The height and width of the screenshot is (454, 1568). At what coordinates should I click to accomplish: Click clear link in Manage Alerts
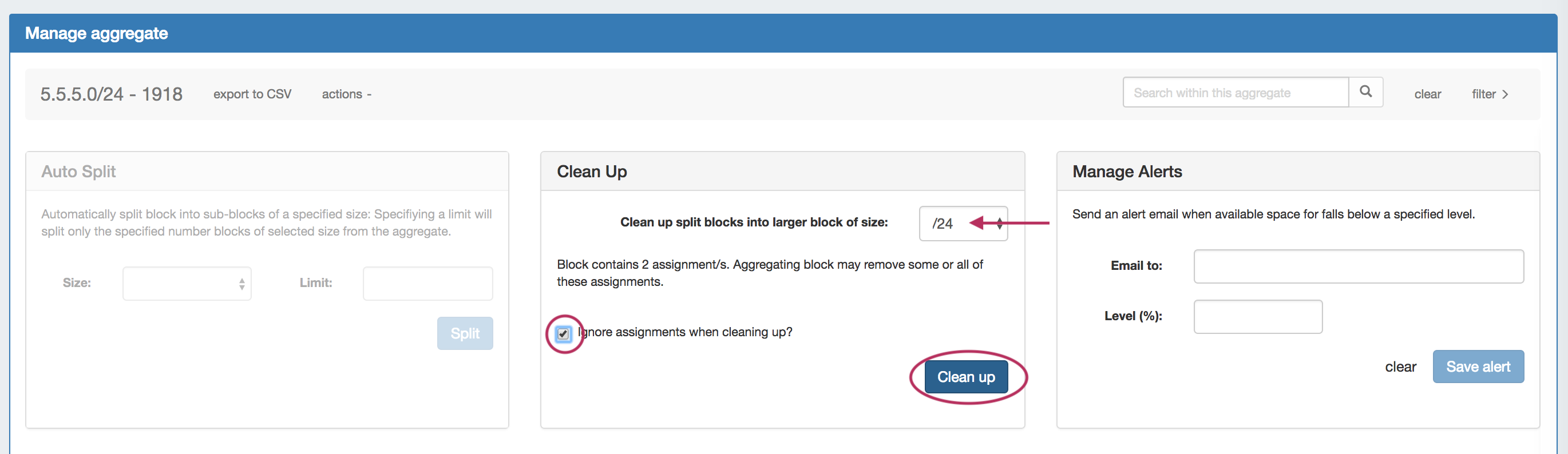[1400, 367]
